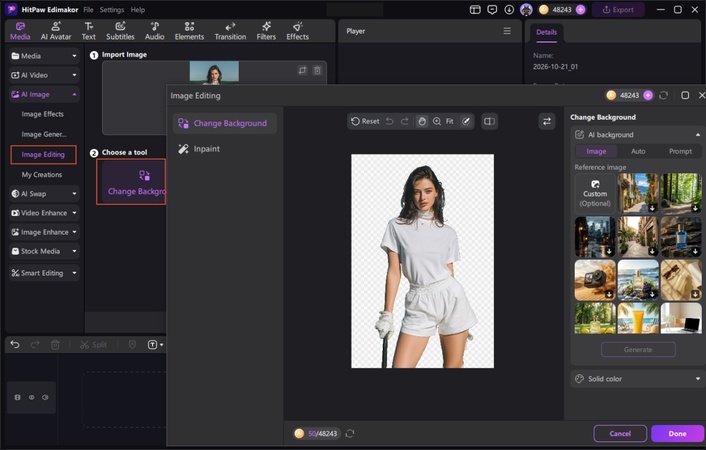Click Fit to fit image in view

pyautogui.click(x=449, y=121)
